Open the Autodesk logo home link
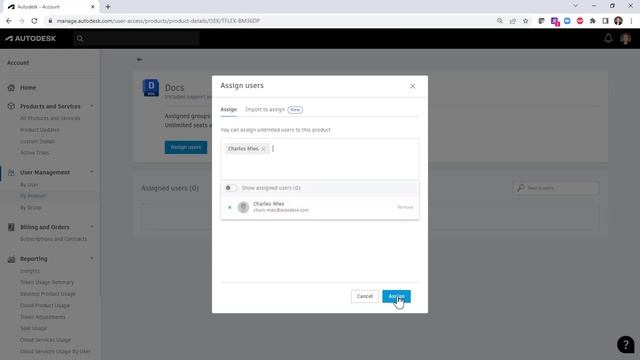This screenshot has height=360, width=640. coord(31,38)
